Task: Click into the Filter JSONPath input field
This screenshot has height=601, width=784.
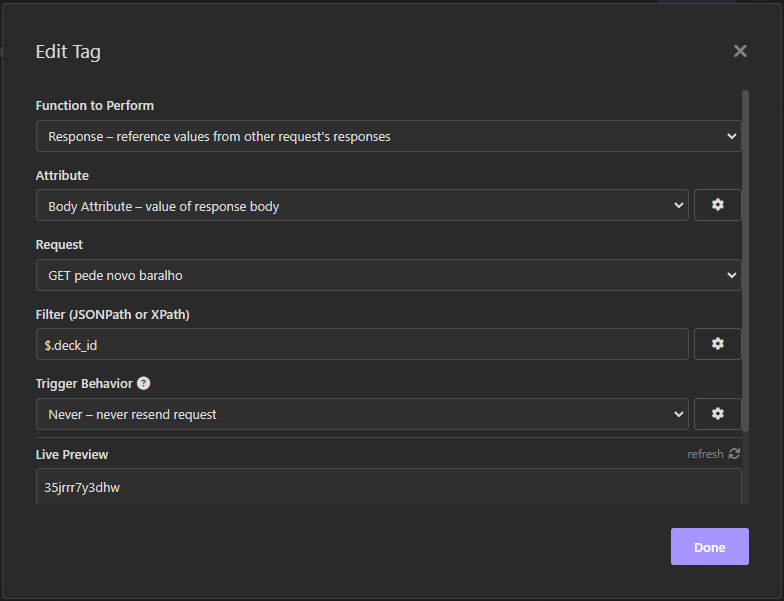Action: [362, 344]
